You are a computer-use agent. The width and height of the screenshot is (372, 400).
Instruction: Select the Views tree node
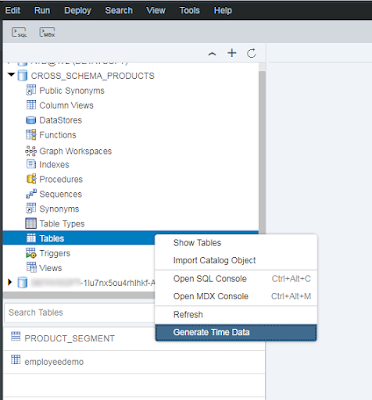coord(50,268)
